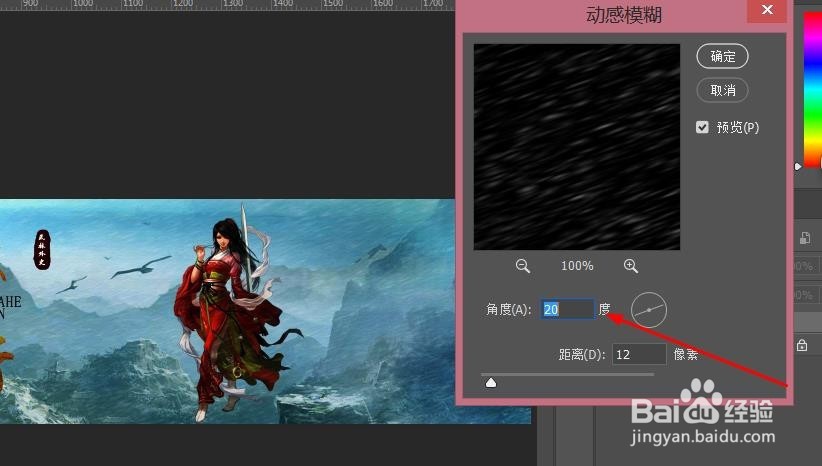822x466 pixels.
Task: Click the distance slider handle
Action: tap(491, 383)
